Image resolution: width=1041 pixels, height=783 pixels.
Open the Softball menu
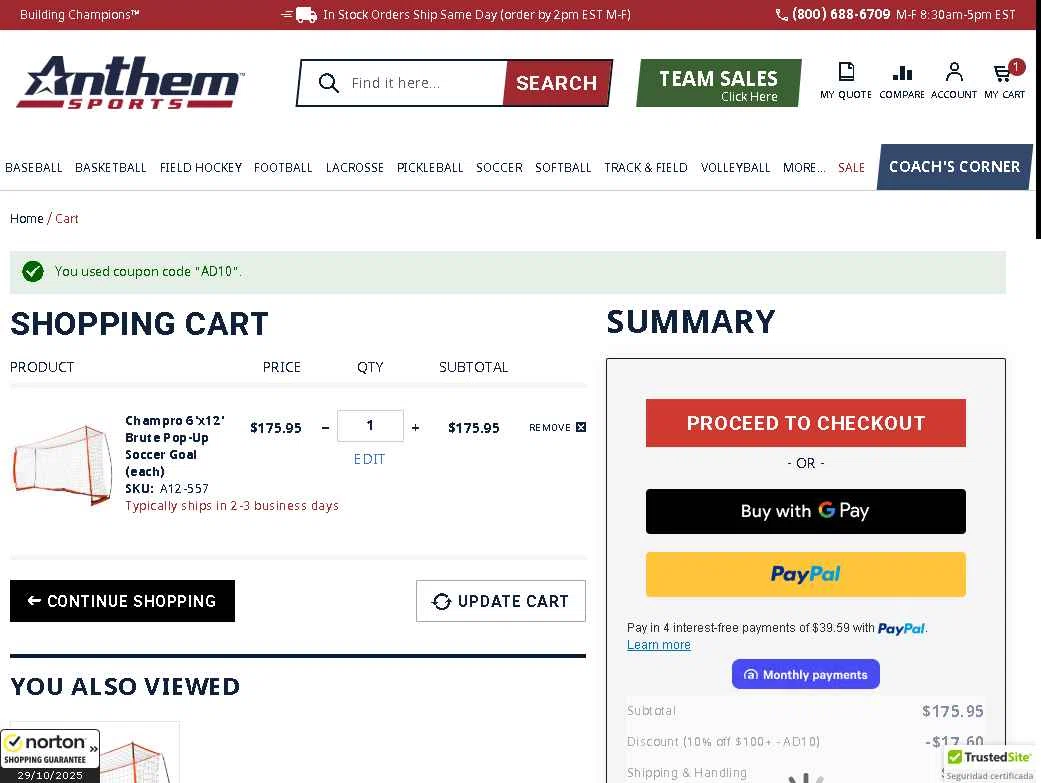pyautogui.click(x=563, y=167)
